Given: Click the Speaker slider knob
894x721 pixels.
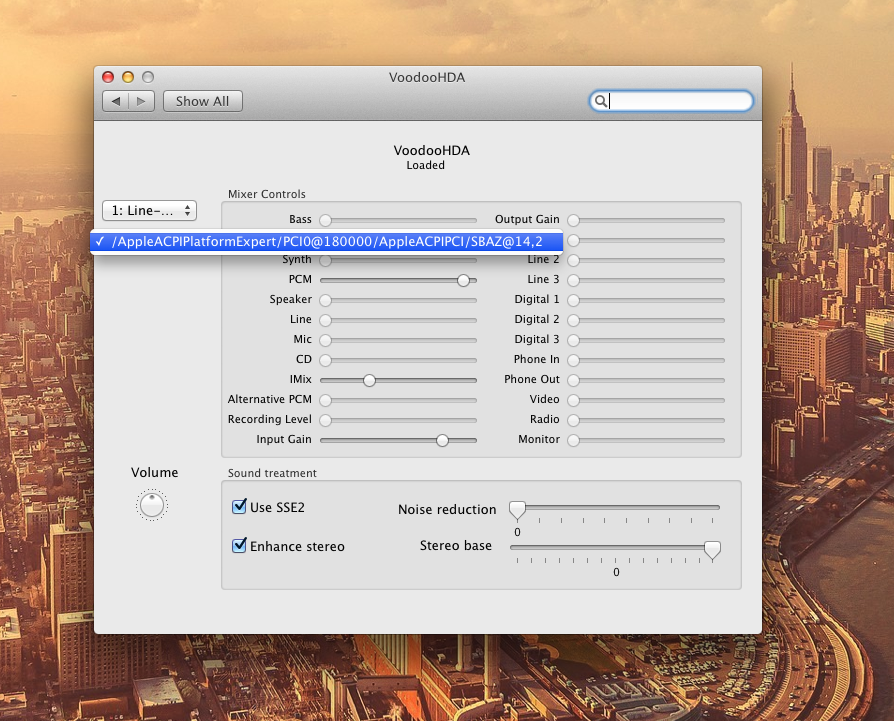Looking at the screenshot, I should (326, 300).
